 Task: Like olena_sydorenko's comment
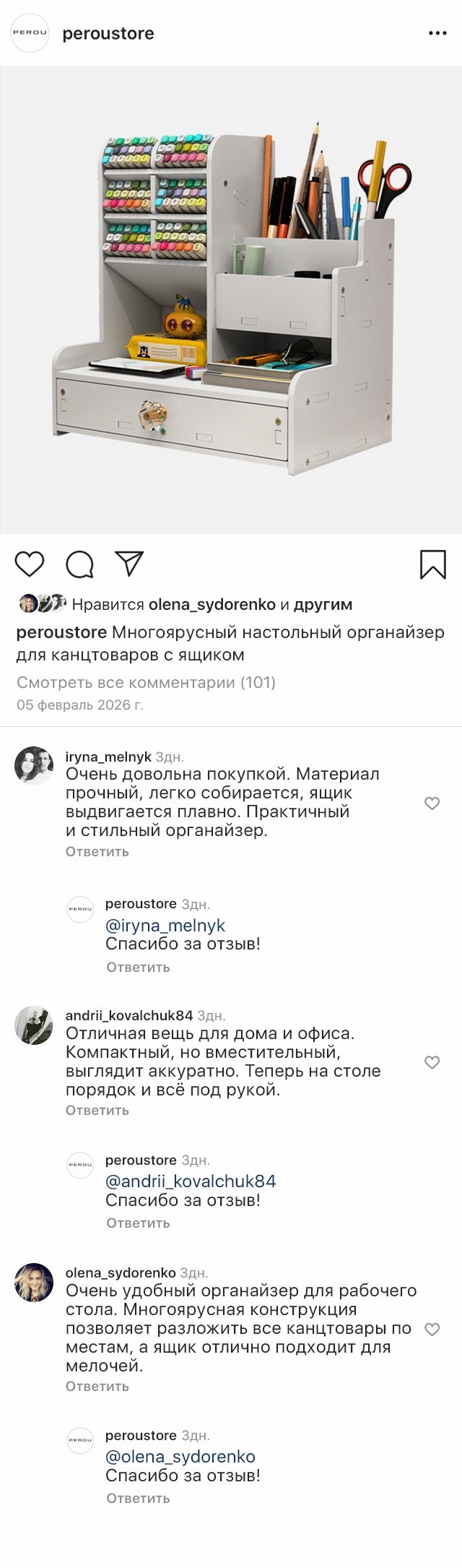point(432,1330)
